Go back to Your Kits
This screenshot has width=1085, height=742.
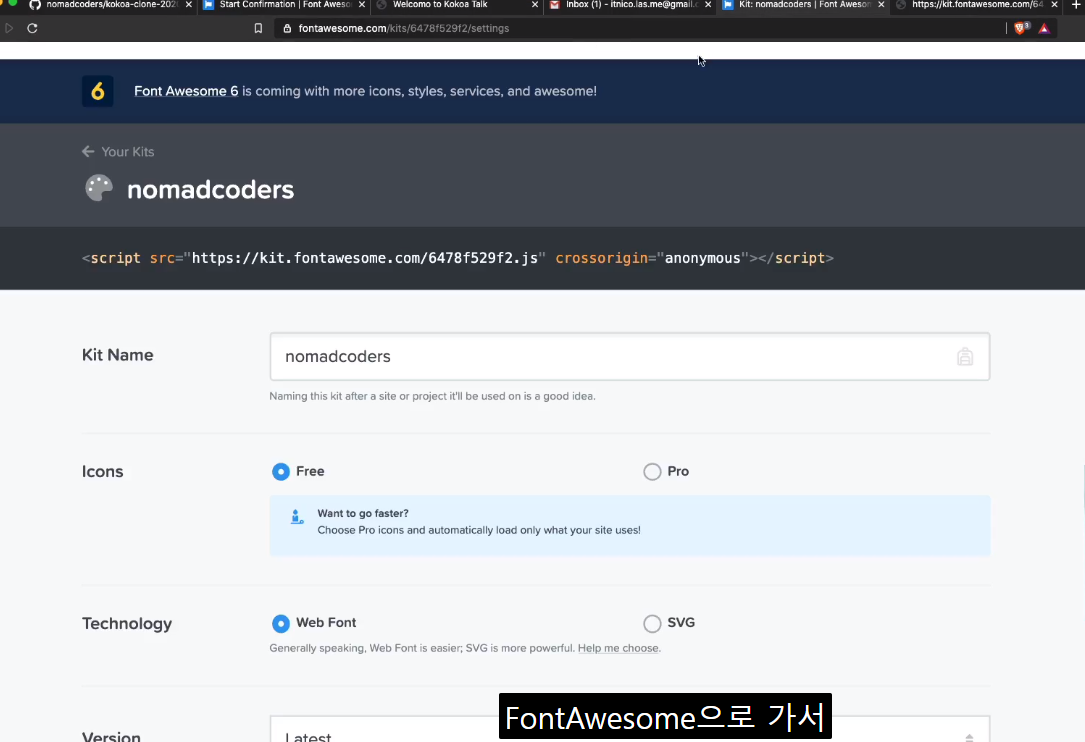pyautogui.click(x=127, y=152)
